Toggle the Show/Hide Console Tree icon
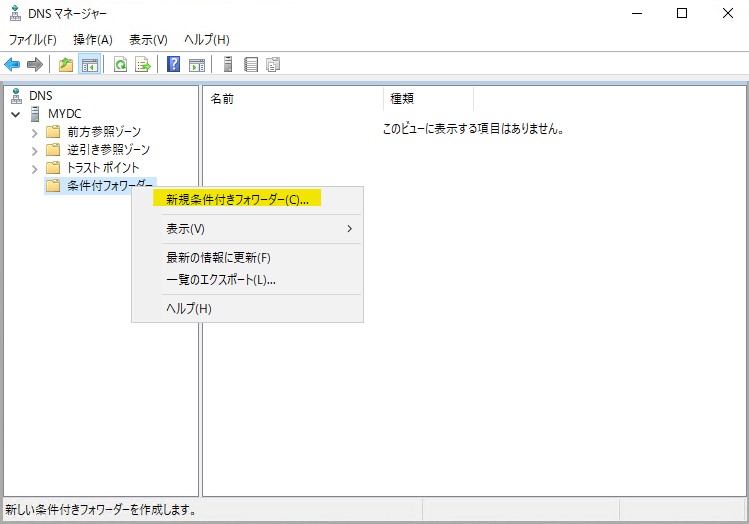This screenshot has height=524, width=749. 88,64
